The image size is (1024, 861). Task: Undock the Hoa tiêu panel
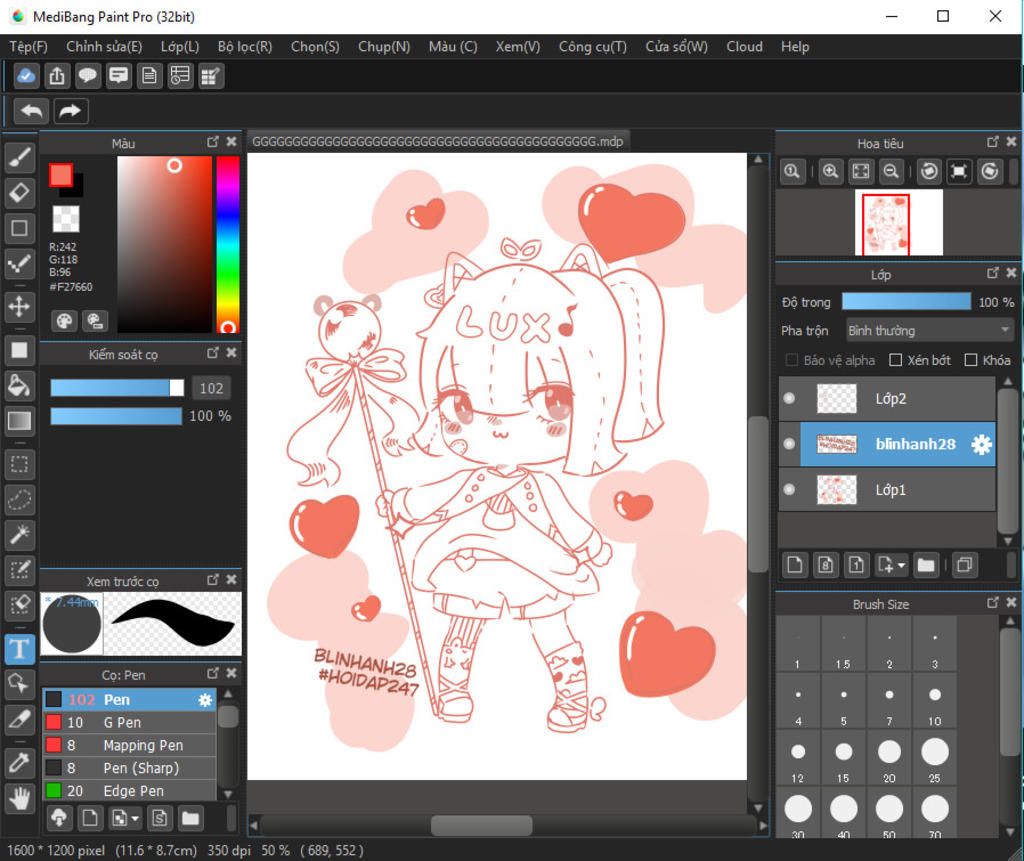[993, 142]
